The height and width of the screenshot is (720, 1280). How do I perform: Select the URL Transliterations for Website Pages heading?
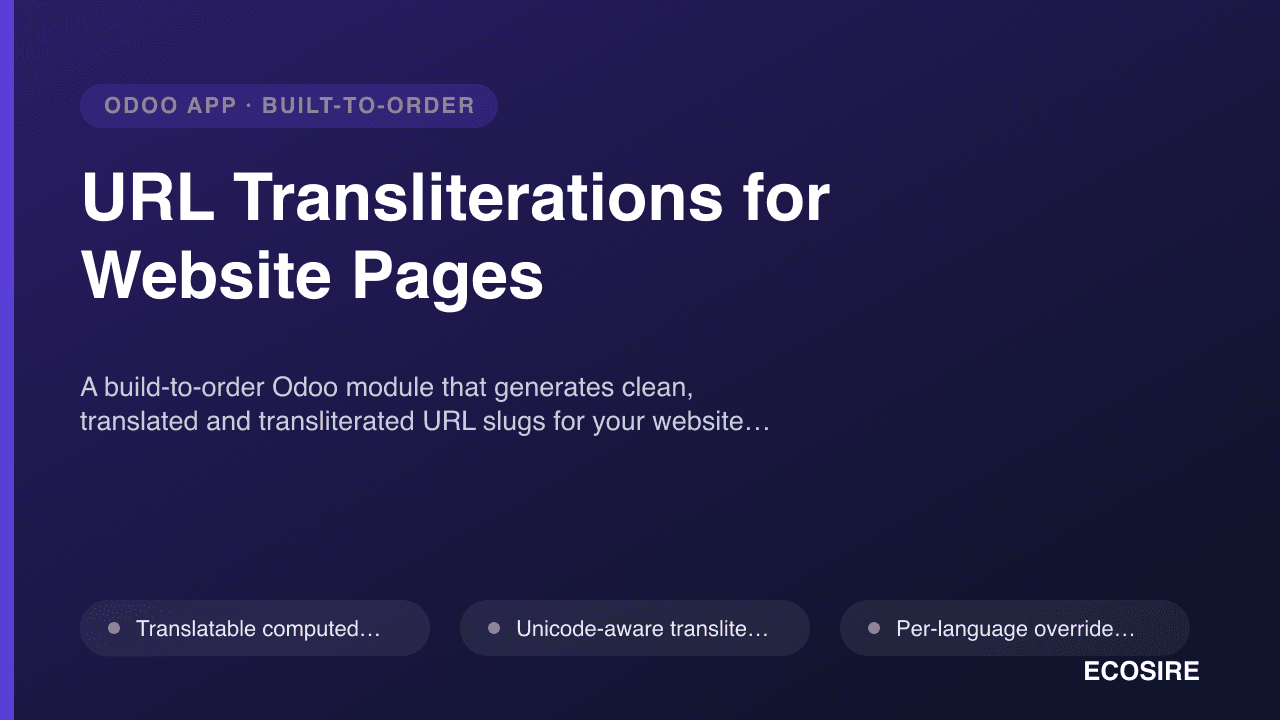coord(455,237)
